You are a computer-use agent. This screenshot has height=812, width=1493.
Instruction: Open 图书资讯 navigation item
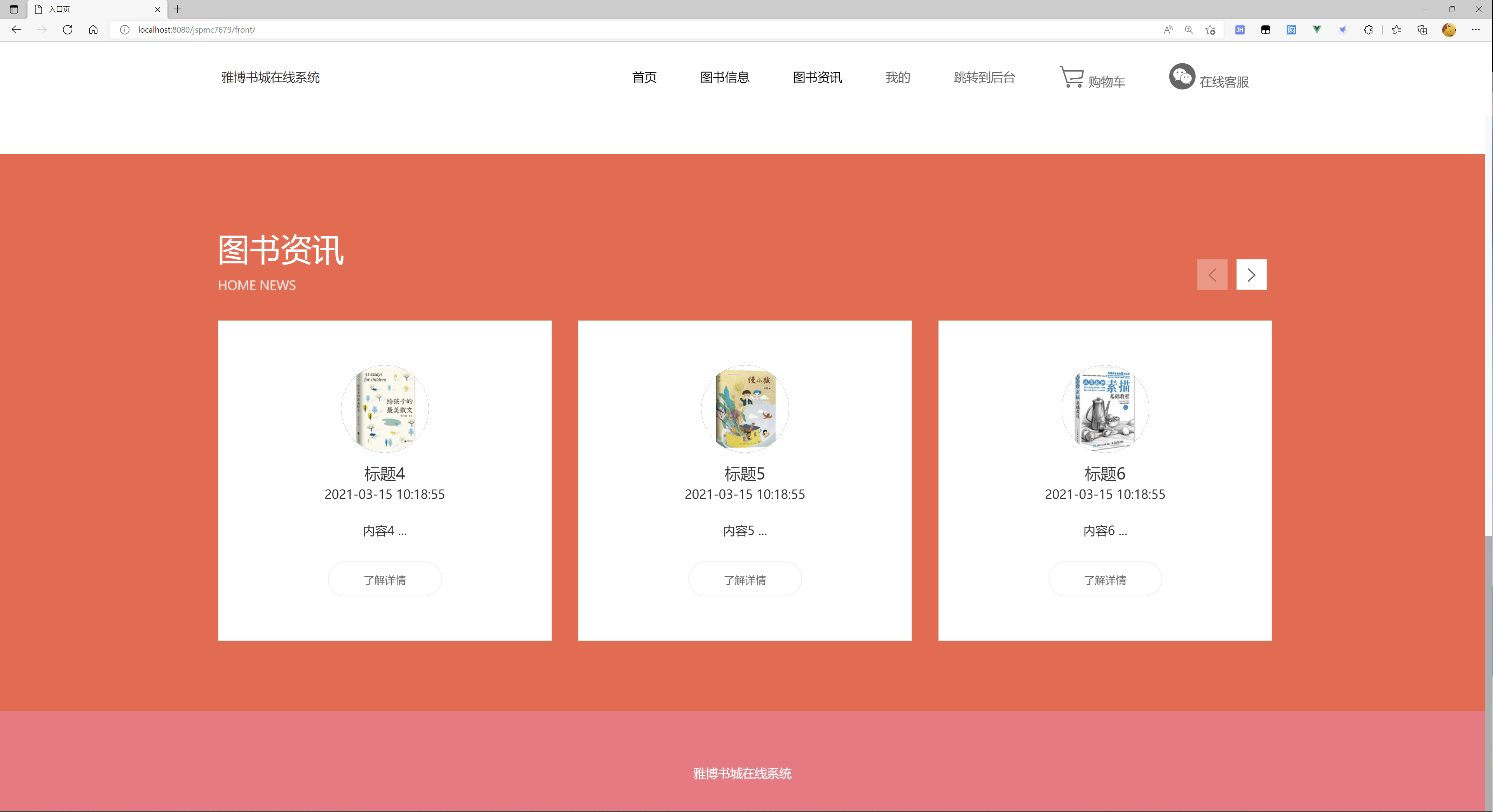(817, 77)
